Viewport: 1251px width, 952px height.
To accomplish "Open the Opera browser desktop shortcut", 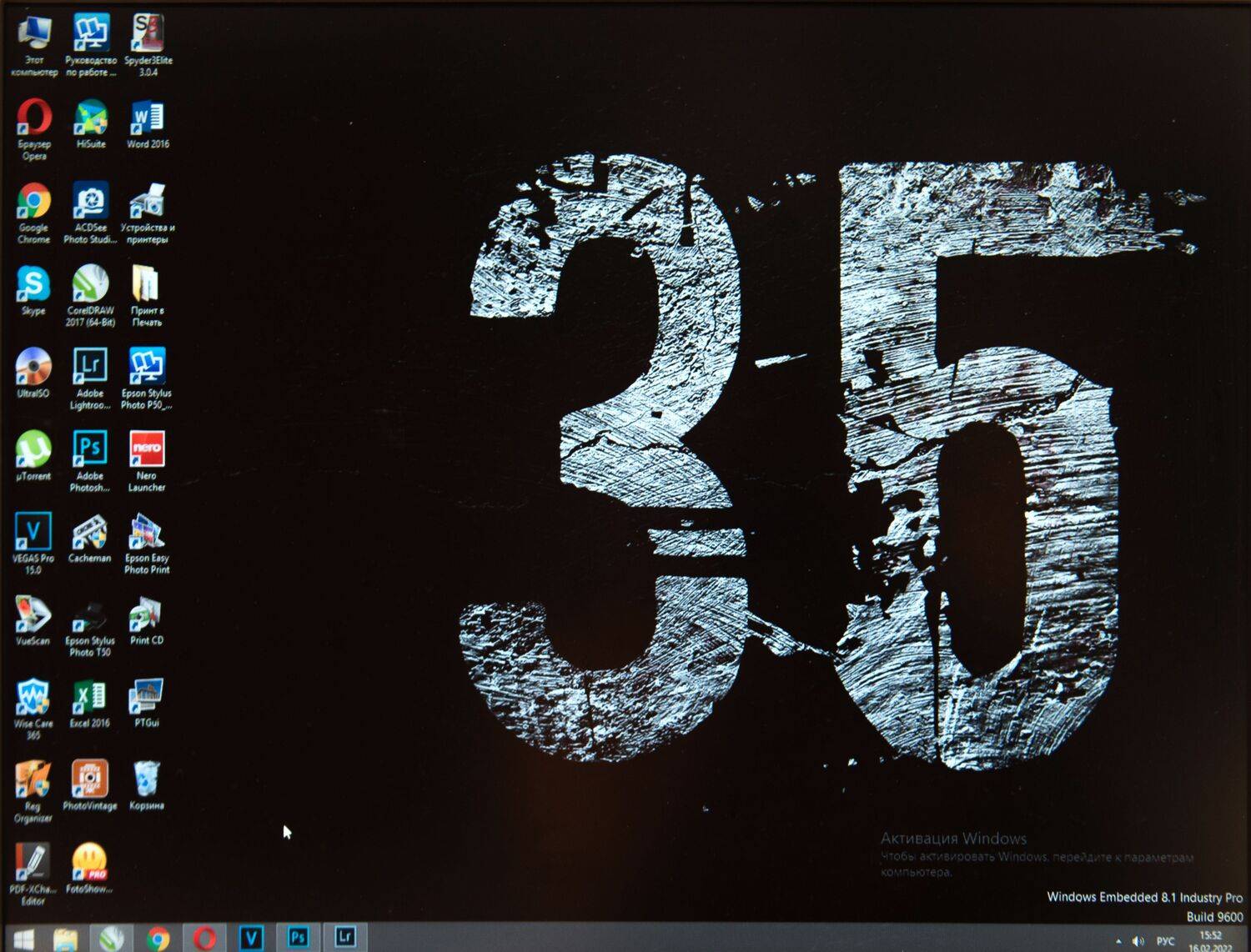I will pyautogui.click(x=34, y=118).
